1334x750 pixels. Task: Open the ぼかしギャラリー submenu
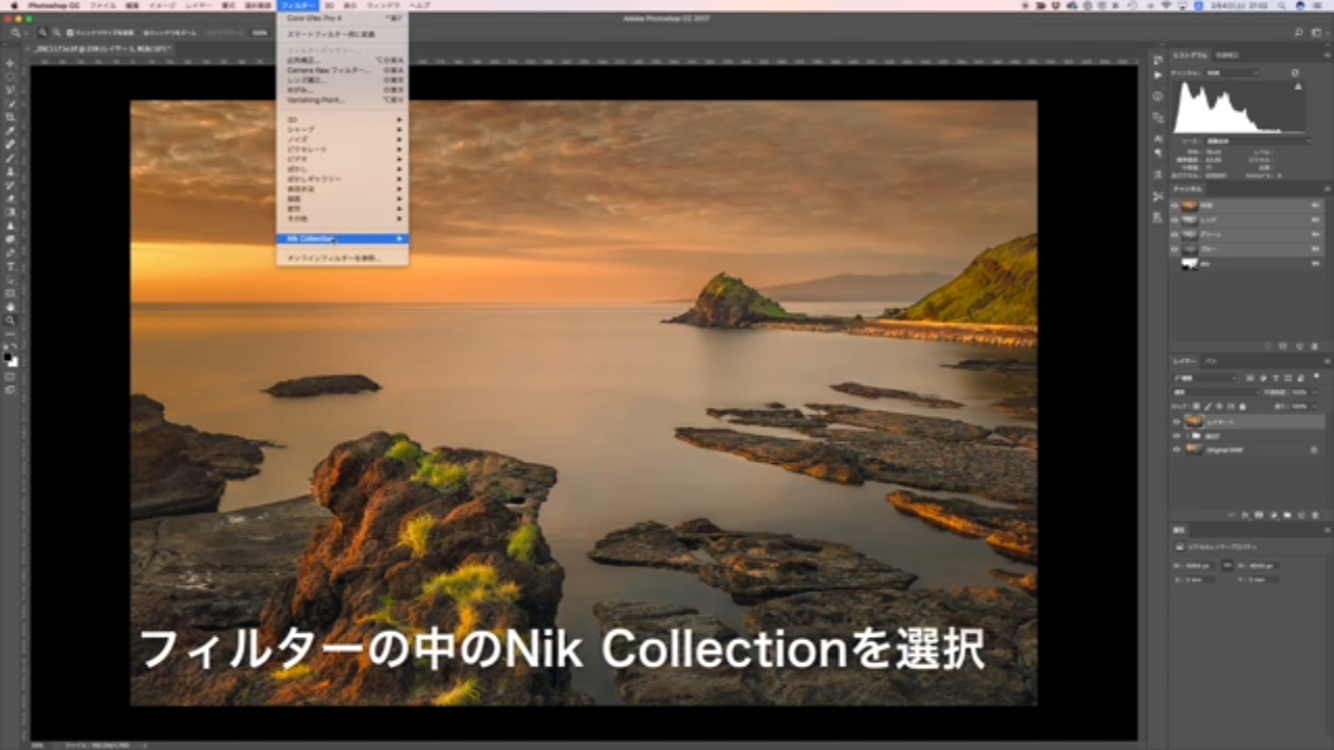(342, 179)
